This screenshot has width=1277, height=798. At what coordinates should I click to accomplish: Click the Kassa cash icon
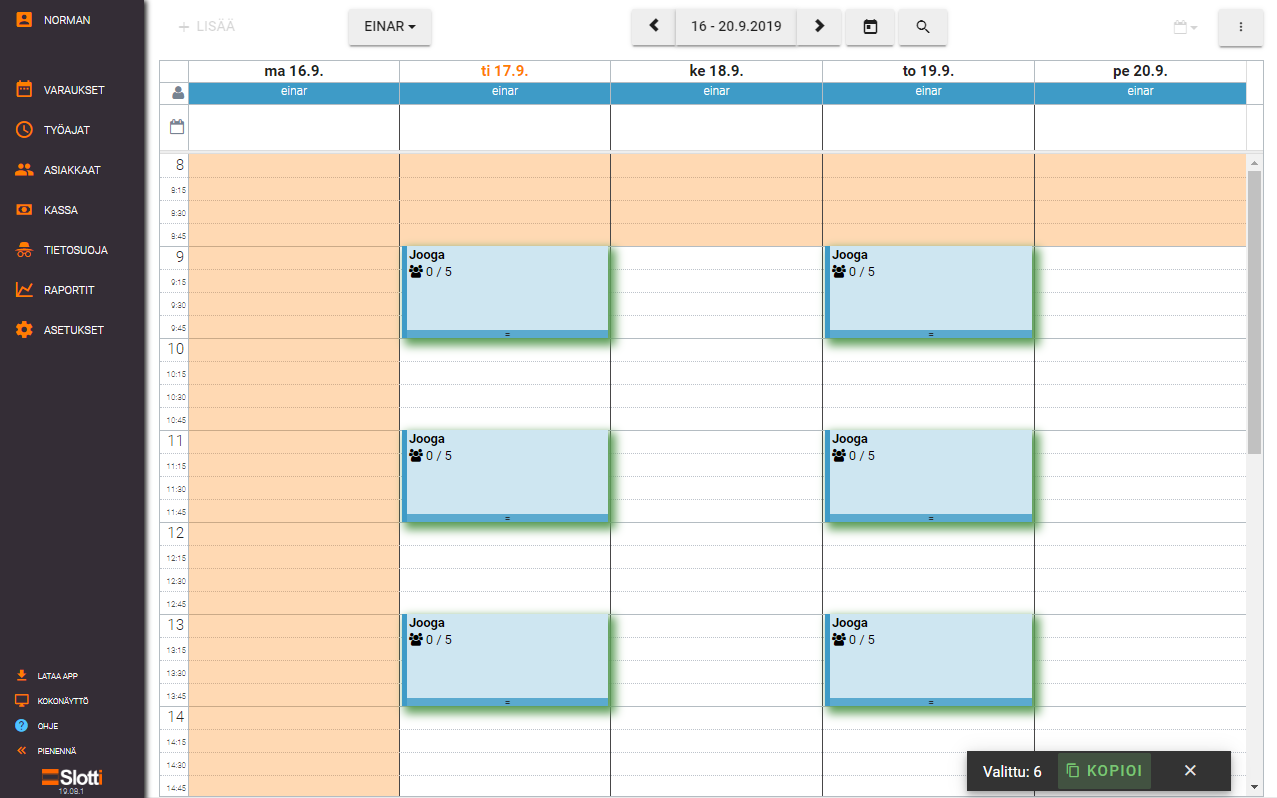pyautogui.click(x=24, y=210)
